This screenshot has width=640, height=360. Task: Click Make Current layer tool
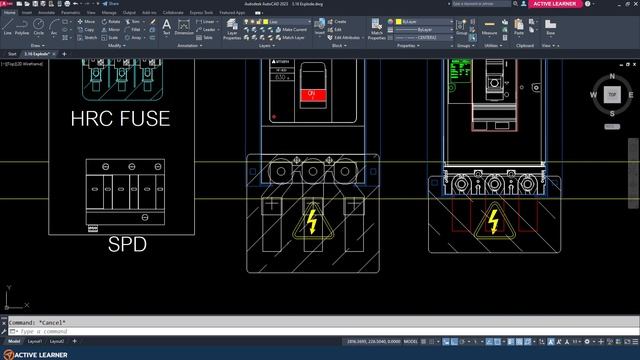291,30
